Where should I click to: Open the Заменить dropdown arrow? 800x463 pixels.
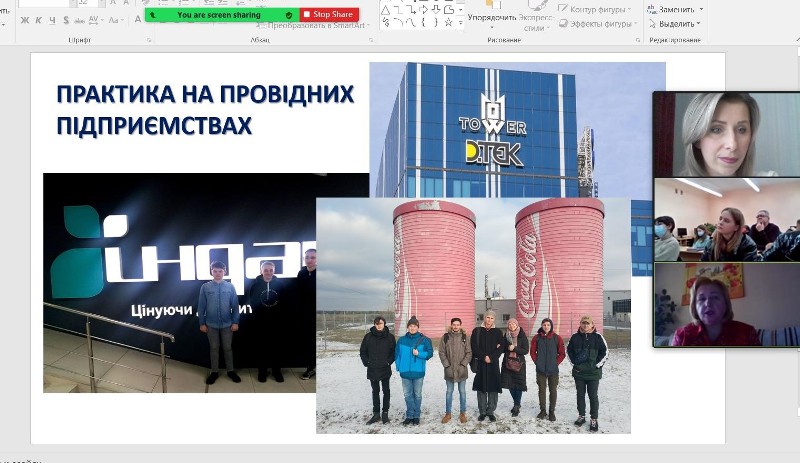[x=702, y=9]
